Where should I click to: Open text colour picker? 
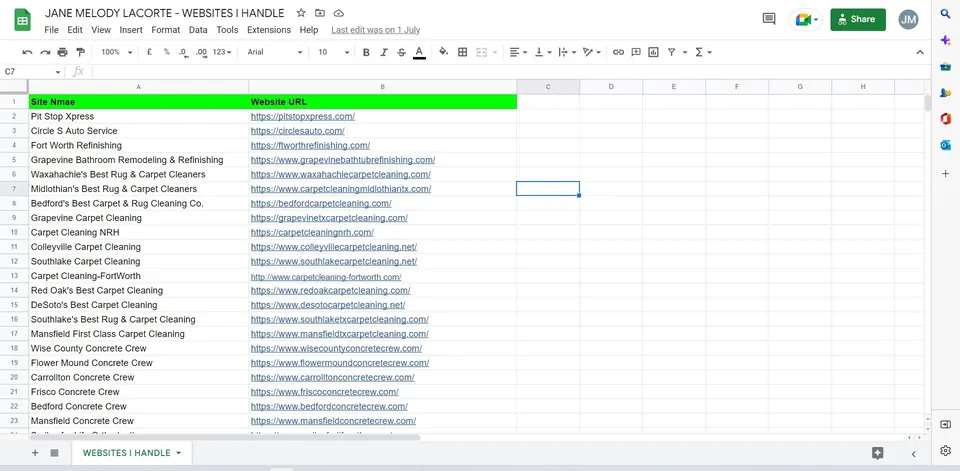click(419, 53)
